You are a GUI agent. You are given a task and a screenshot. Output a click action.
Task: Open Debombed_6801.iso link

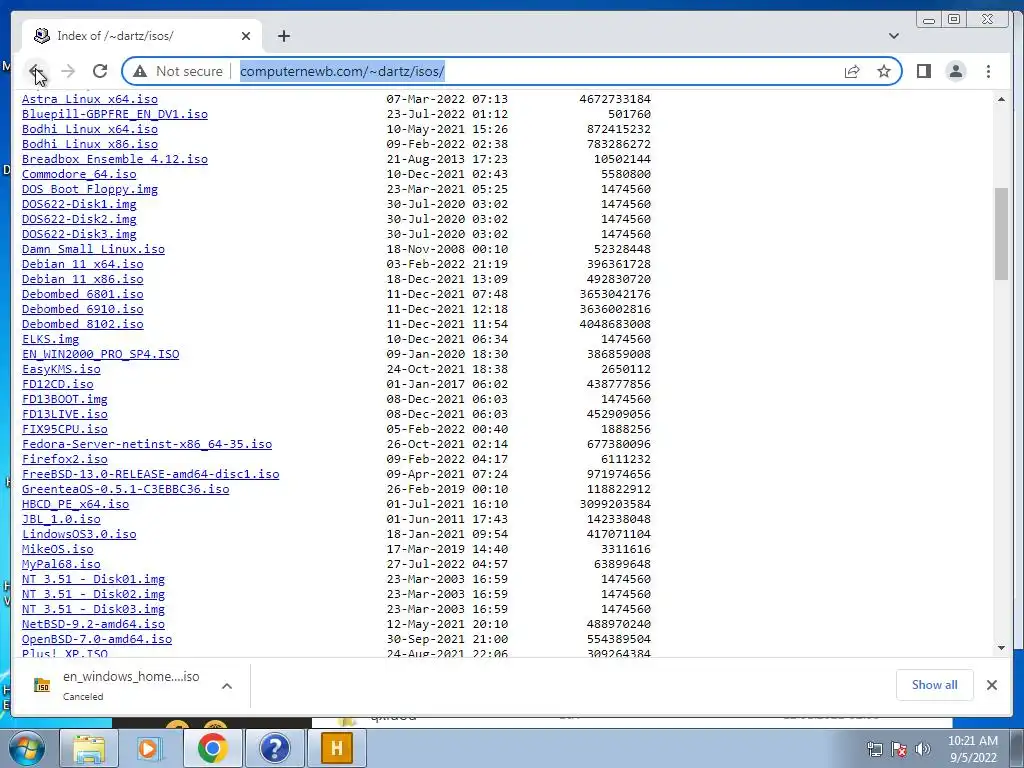pos(82,295)
